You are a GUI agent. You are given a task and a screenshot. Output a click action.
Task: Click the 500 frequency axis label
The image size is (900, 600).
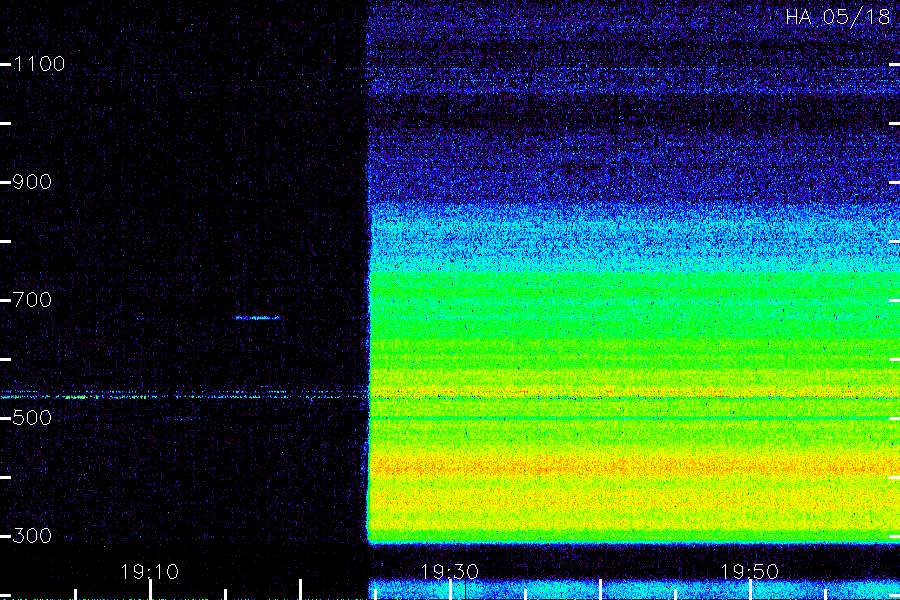tap(32, 417)
